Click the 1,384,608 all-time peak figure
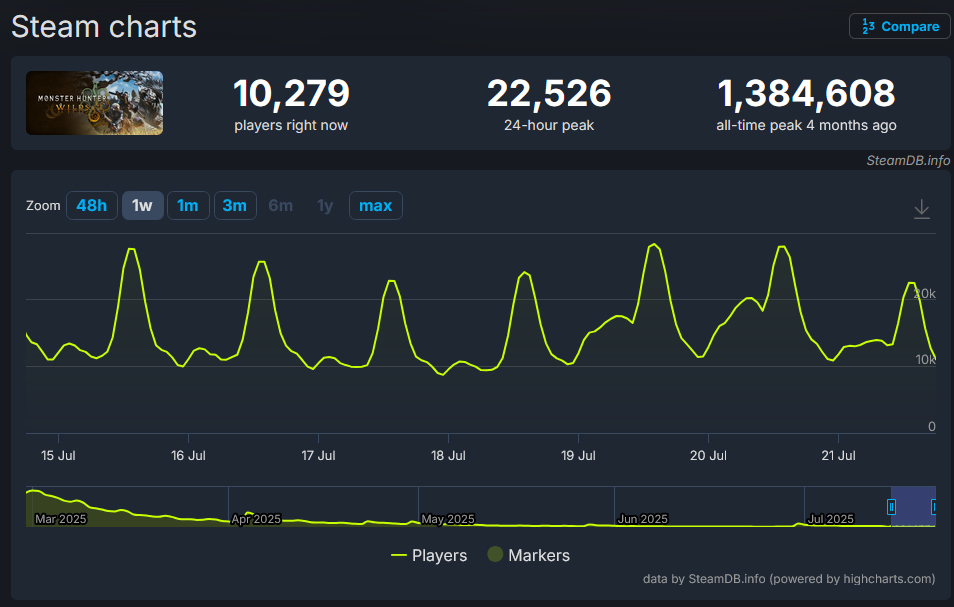Viewport: 954px width, 607px height. pos(806,93)
